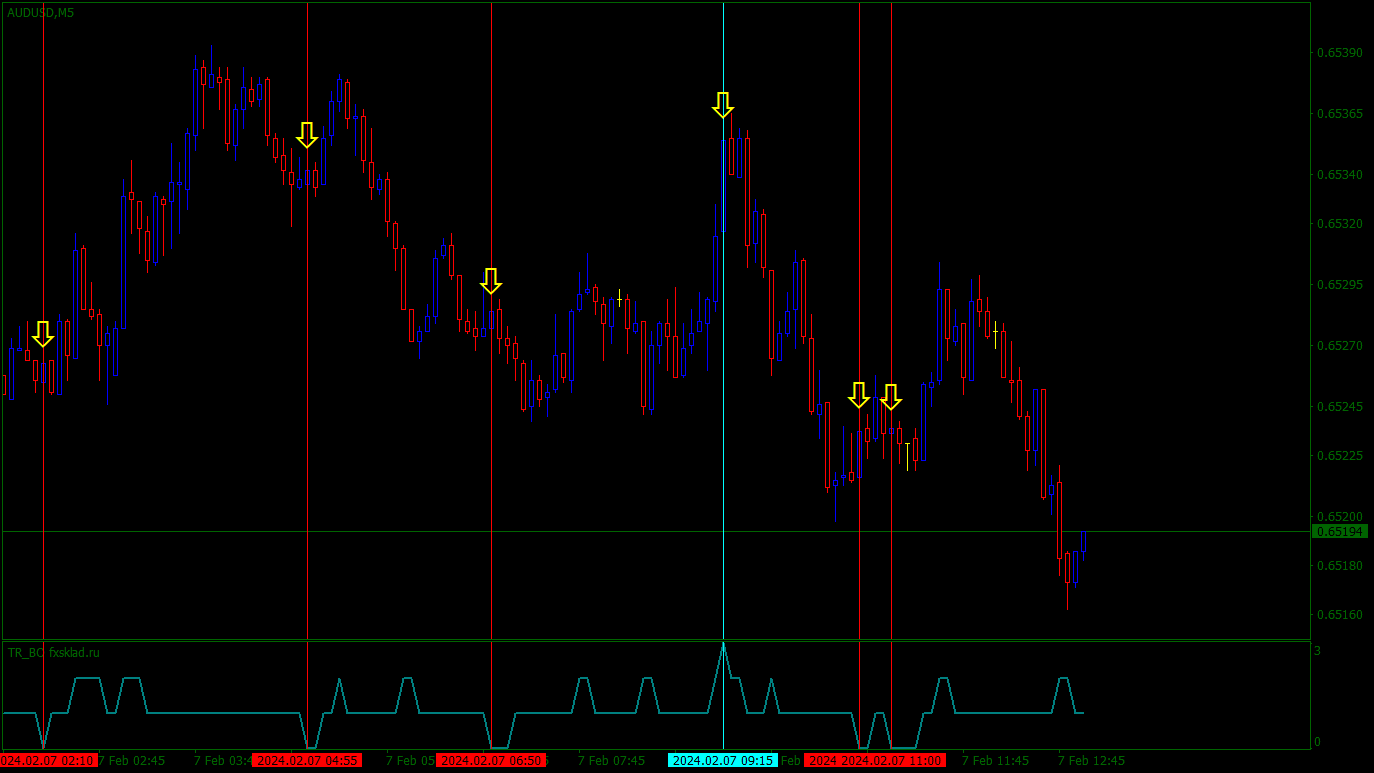
Task: Click the 0.65245 price scale label
Action: (x=1339, y=407)
